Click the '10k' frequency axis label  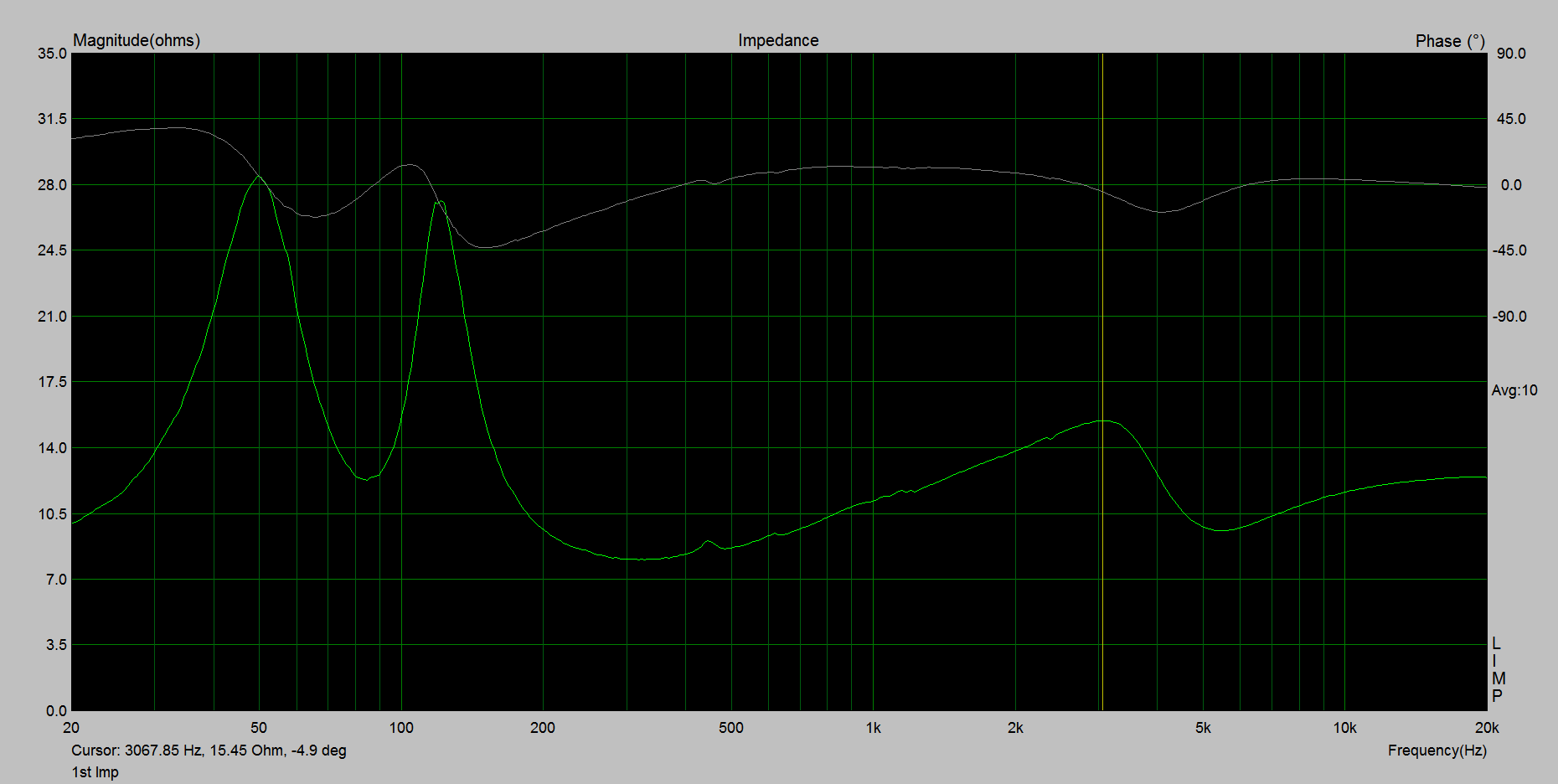pos(1345,728)
